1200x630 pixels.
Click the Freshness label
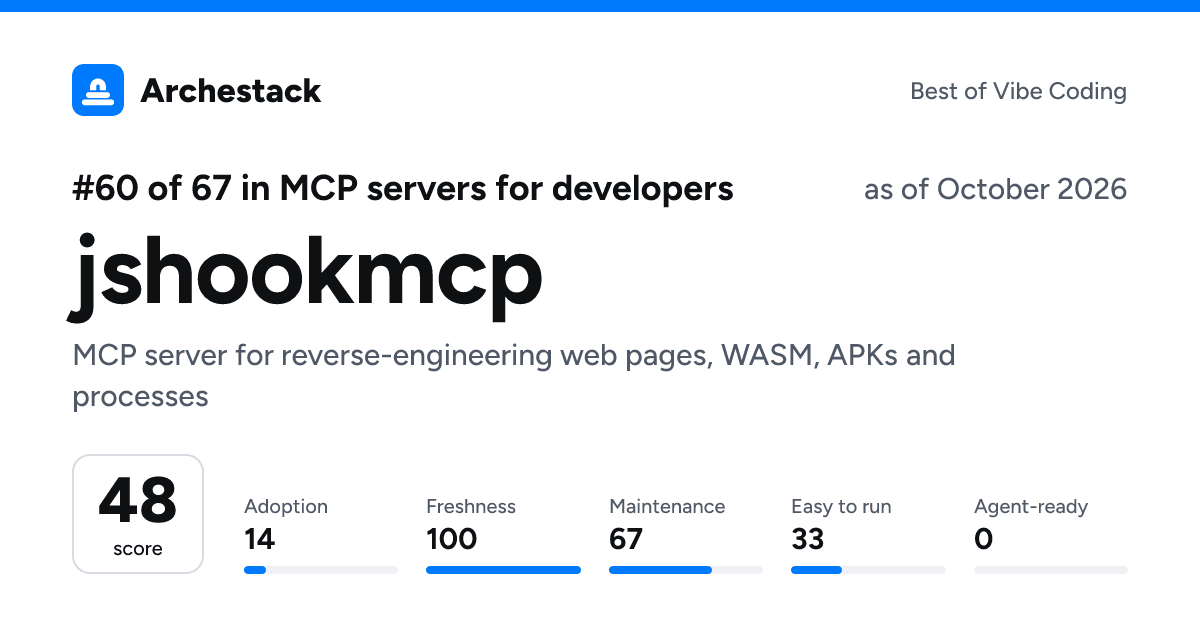click(471, 507)
